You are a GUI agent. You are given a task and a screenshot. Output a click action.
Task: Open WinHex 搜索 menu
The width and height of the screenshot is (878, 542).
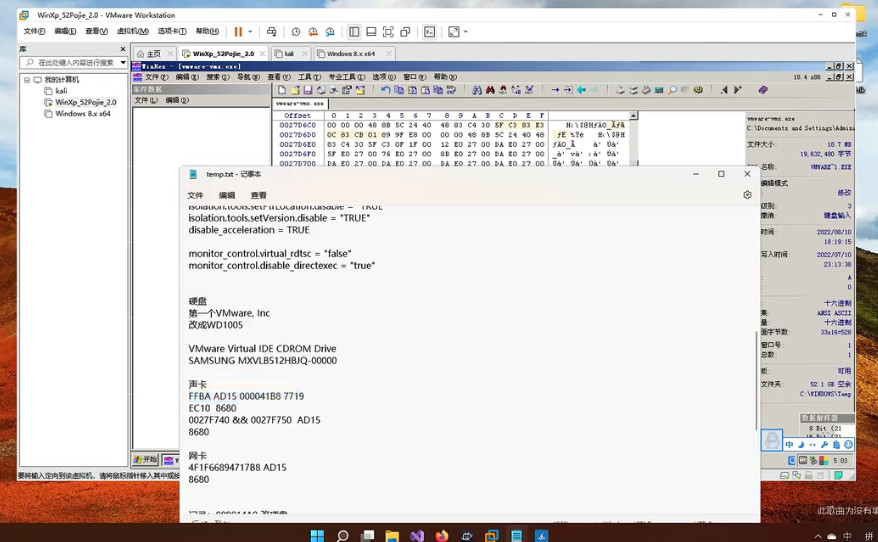coord(218,77)
